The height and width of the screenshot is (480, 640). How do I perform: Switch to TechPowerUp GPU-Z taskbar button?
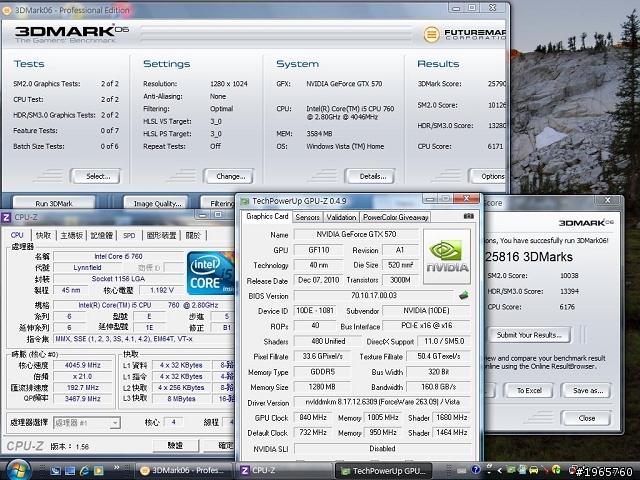(384, 471)
